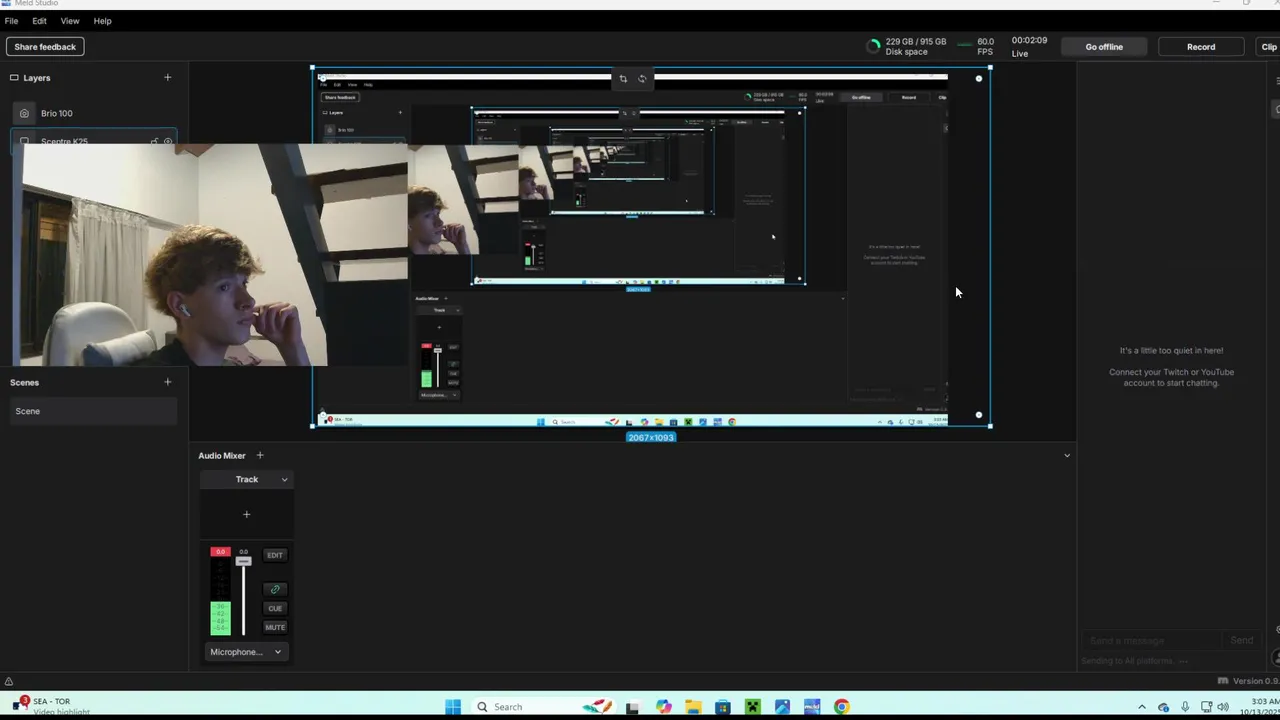The image size is (1280, 720).
Task: Open Minecraft from the taskbar
Action: tap(753, 707)
